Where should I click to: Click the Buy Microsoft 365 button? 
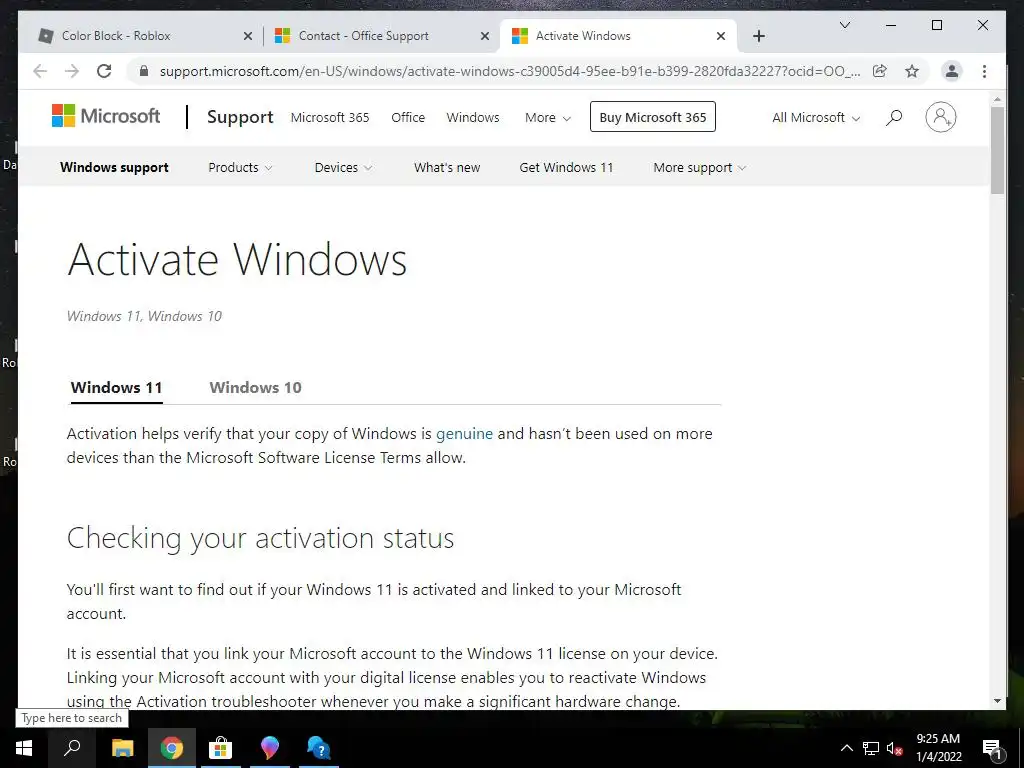pos(652,117)
